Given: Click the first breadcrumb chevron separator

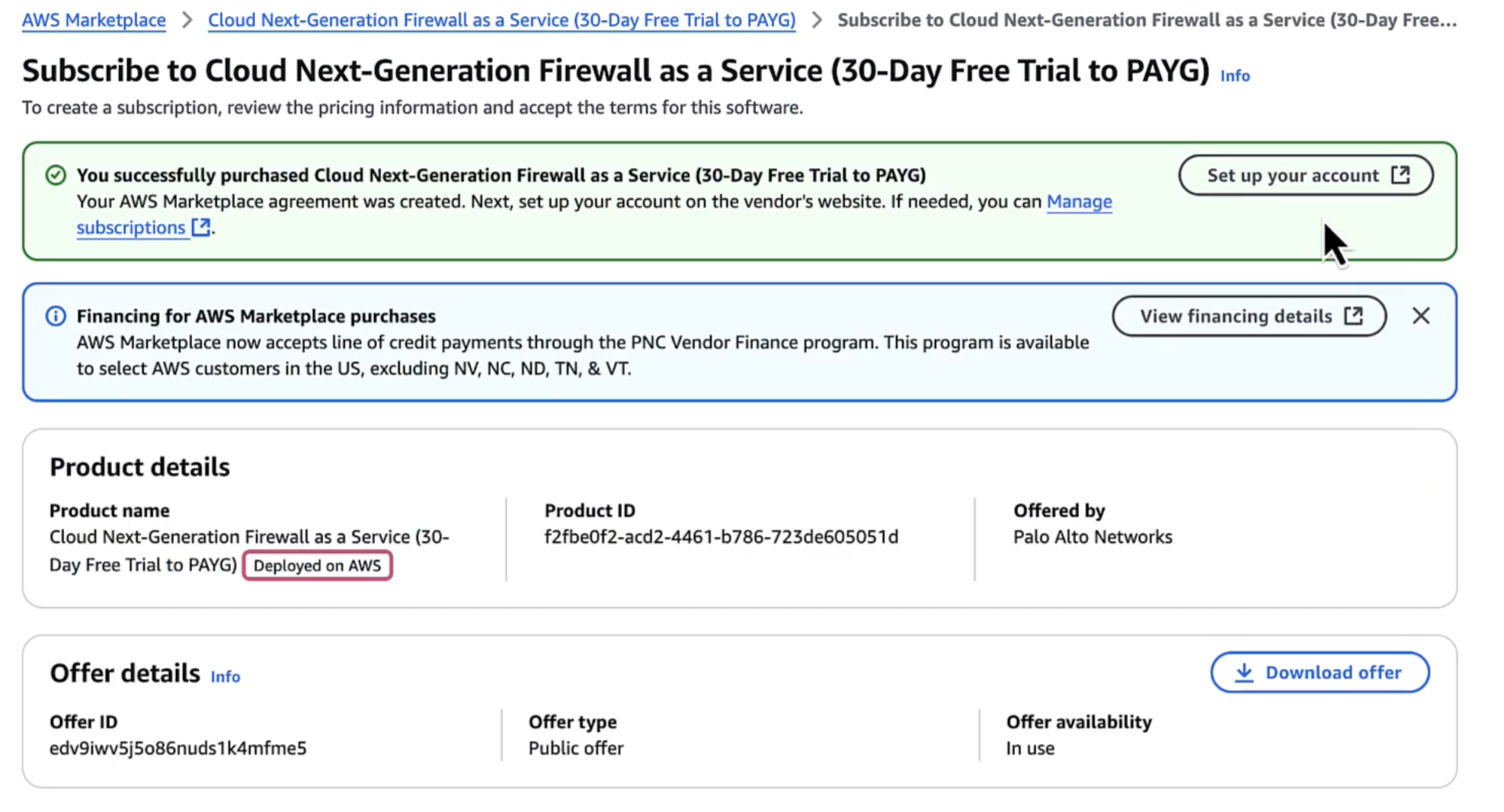Looking at the screenshot, I should point(187,20).
